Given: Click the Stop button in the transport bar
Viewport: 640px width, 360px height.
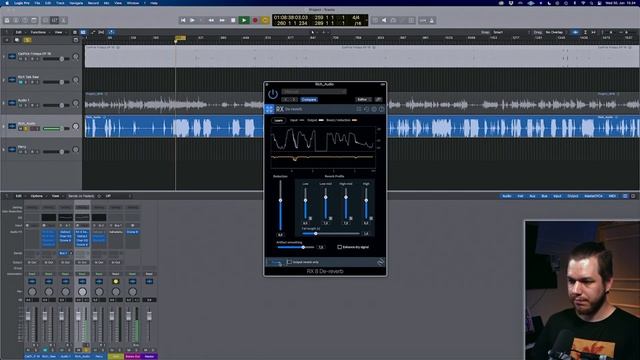Looking at the screenshot, I should 233,20.
